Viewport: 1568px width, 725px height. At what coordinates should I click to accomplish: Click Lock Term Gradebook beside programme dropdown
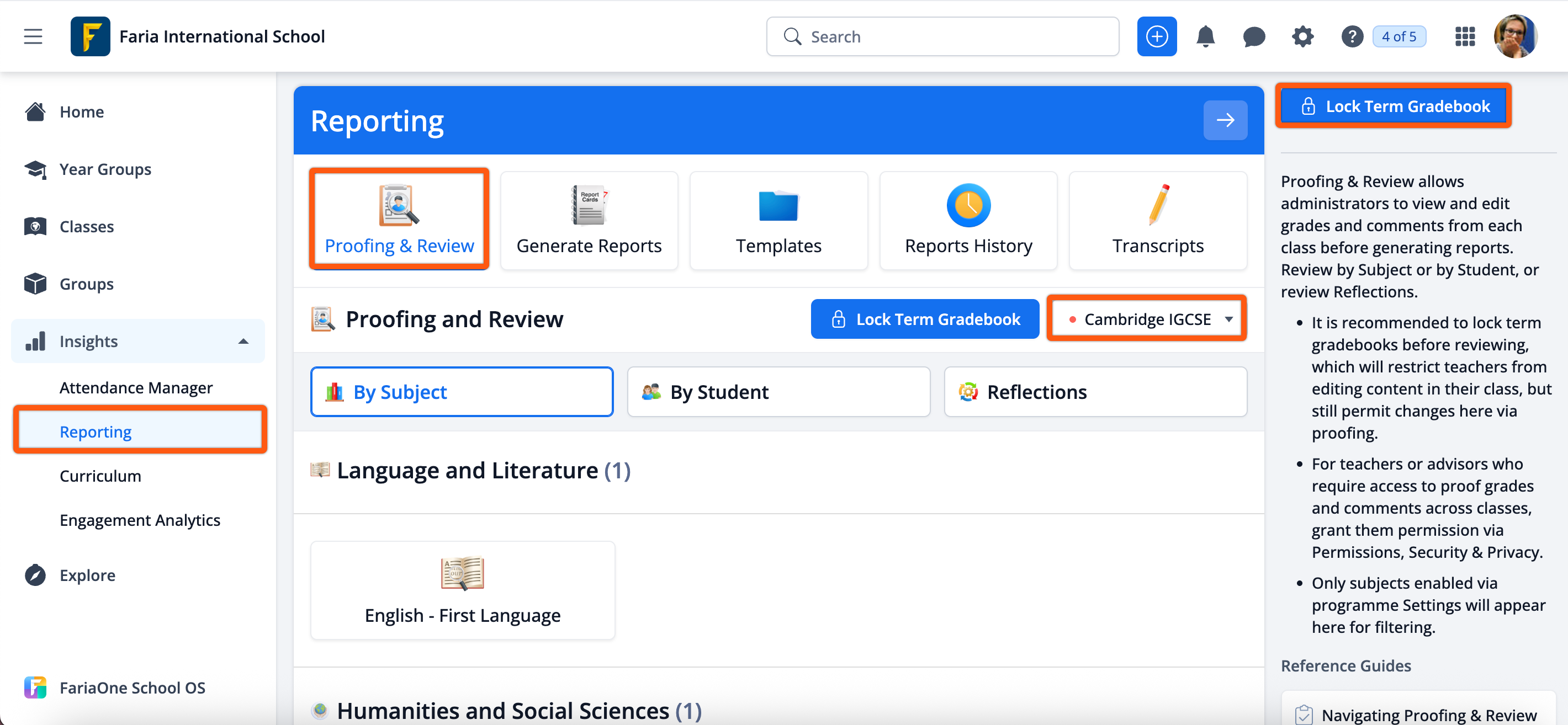tap(924, 319)
